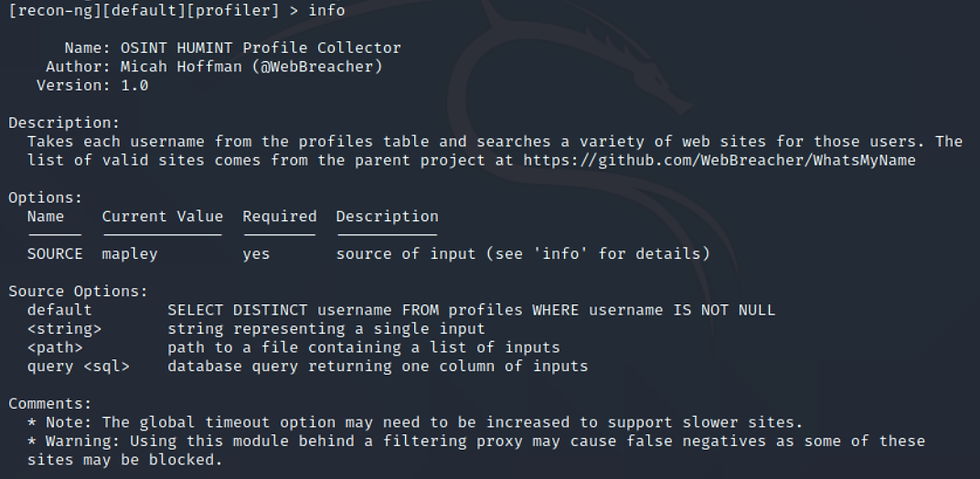Click the SELECT DISTINCT username SQL text
This screenshot has height=479, width=980.
click(x=471, y=310)
